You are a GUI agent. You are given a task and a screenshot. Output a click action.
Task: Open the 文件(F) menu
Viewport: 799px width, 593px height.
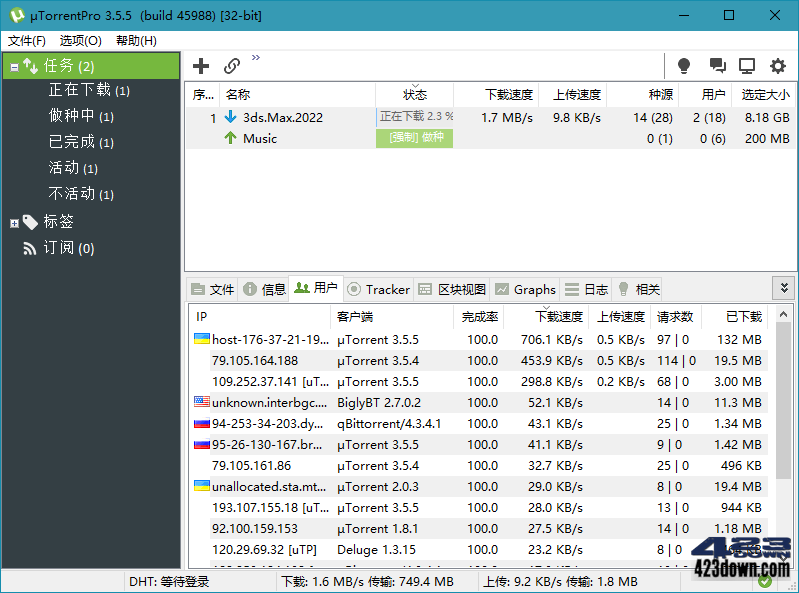click(26, 41)
